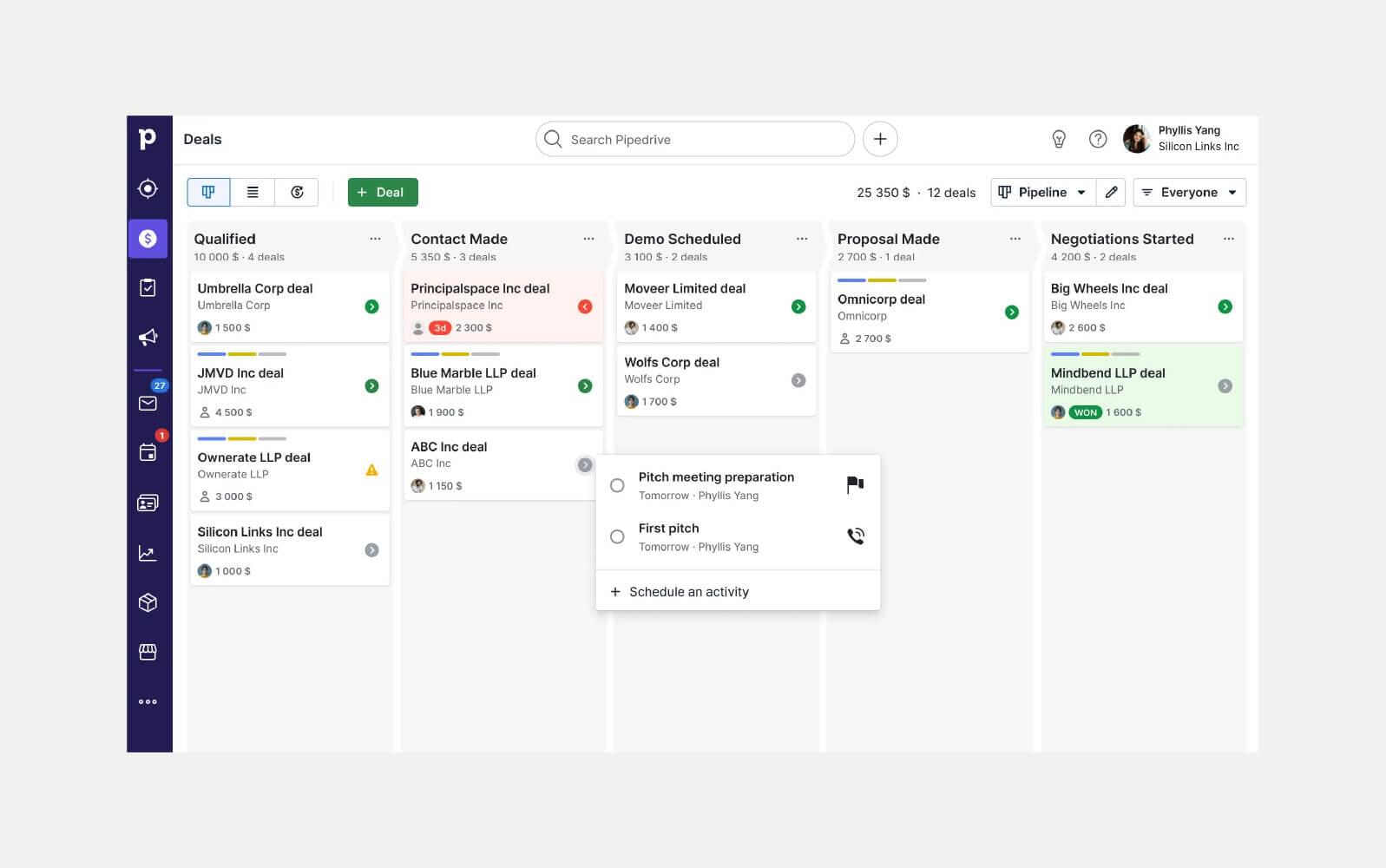The width and height of the screenshot is (1386, 868).
Task: Click Schedule an activity
Action: 680,592
